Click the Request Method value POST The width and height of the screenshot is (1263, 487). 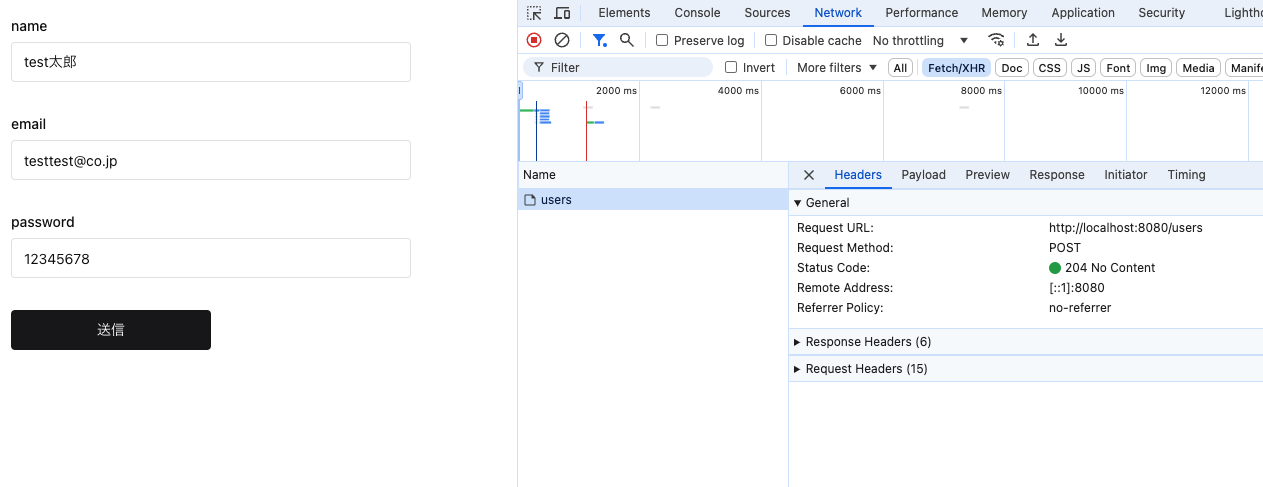[x=1065, y=248]
